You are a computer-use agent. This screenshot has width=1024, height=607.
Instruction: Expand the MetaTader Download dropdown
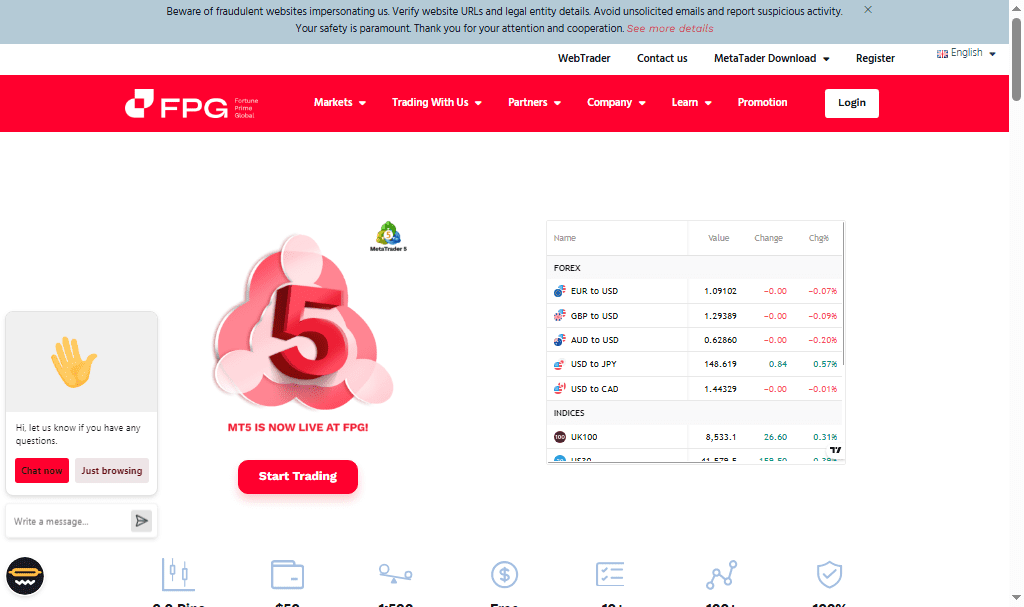[x=771, y=58]
